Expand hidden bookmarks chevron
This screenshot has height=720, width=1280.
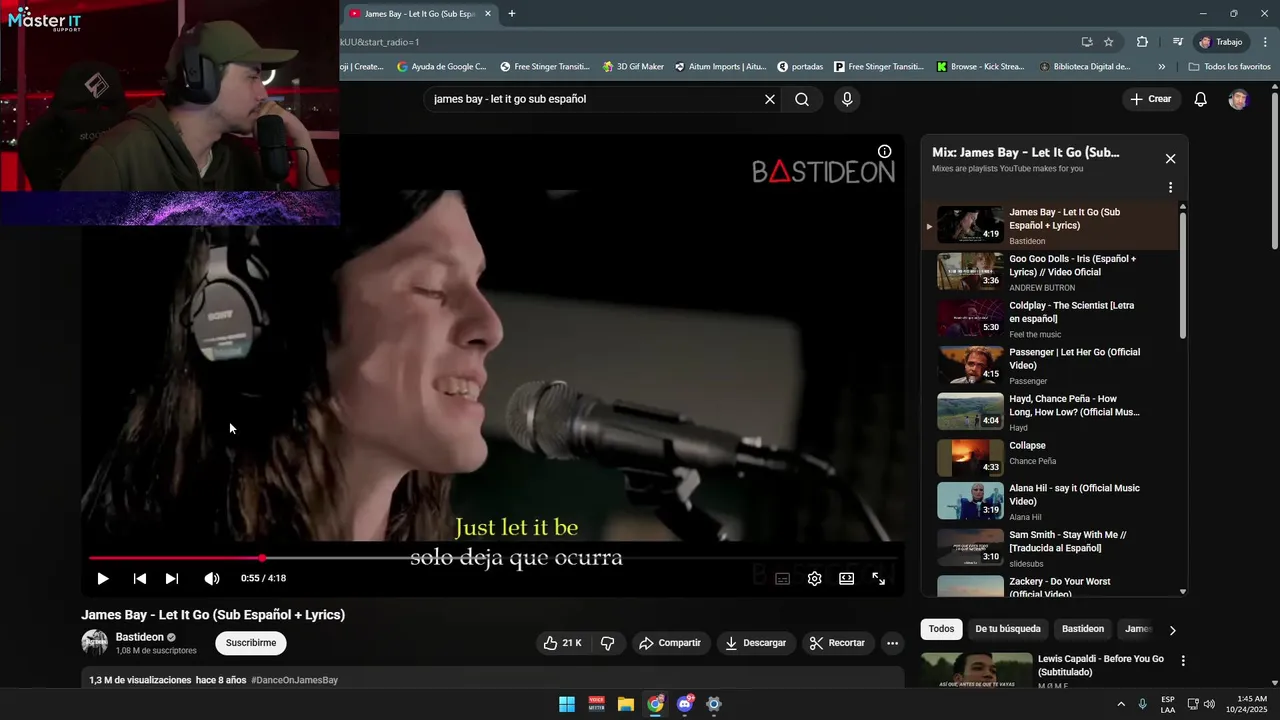tap(1161, 67)
